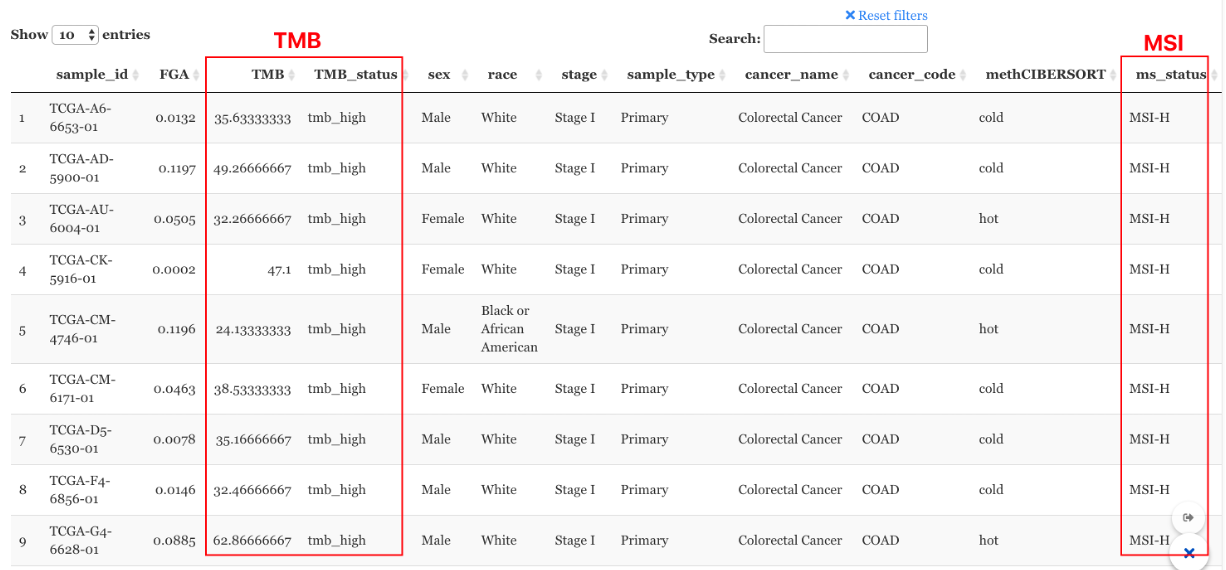Screen dimensions: 1226x570
Task: Click the methCIBERSORT column header
Action: (x=1045, y=75)
